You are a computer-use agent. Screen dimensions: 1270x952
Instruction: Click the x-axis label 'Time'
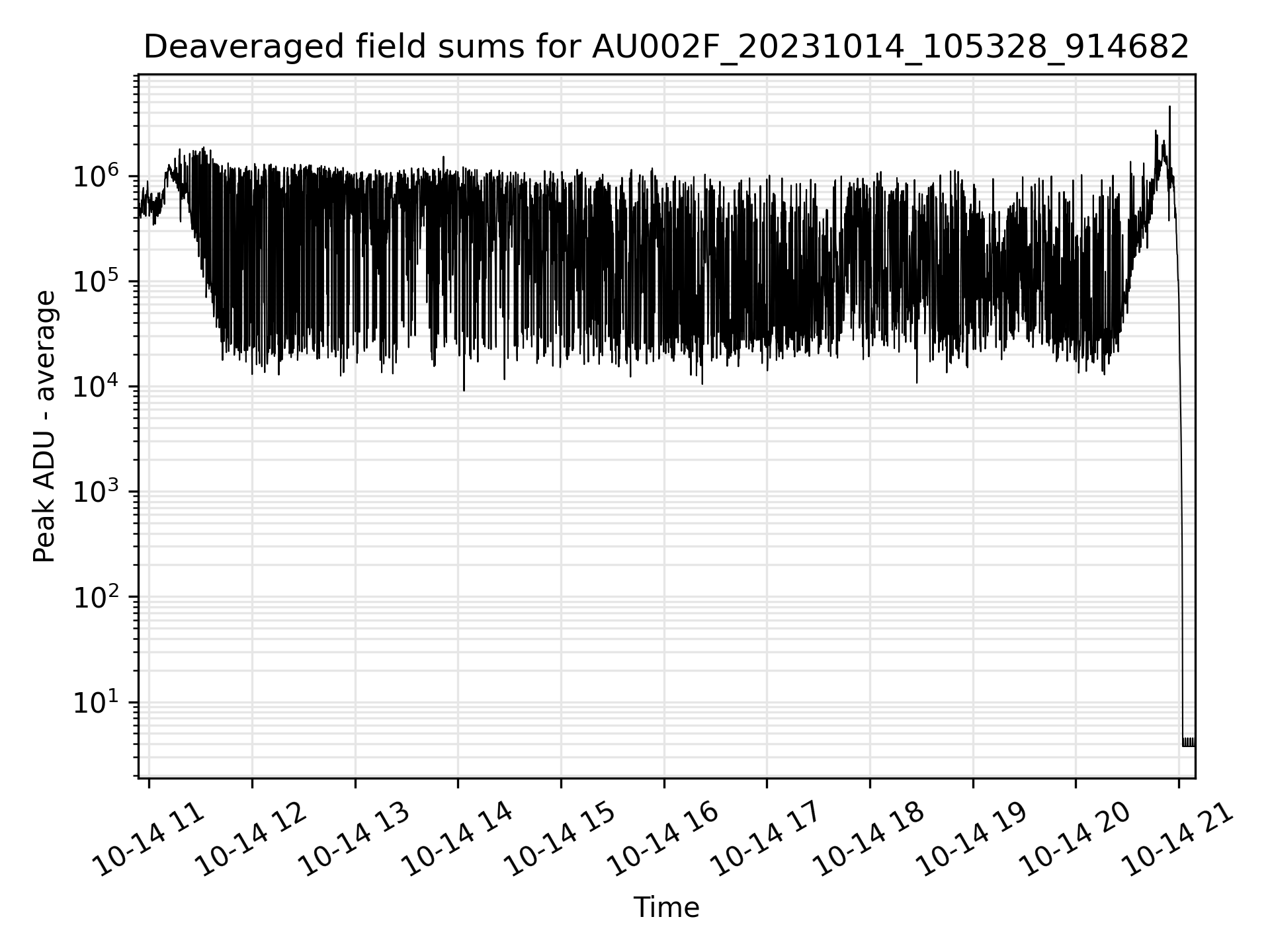[x=666, y=908]
